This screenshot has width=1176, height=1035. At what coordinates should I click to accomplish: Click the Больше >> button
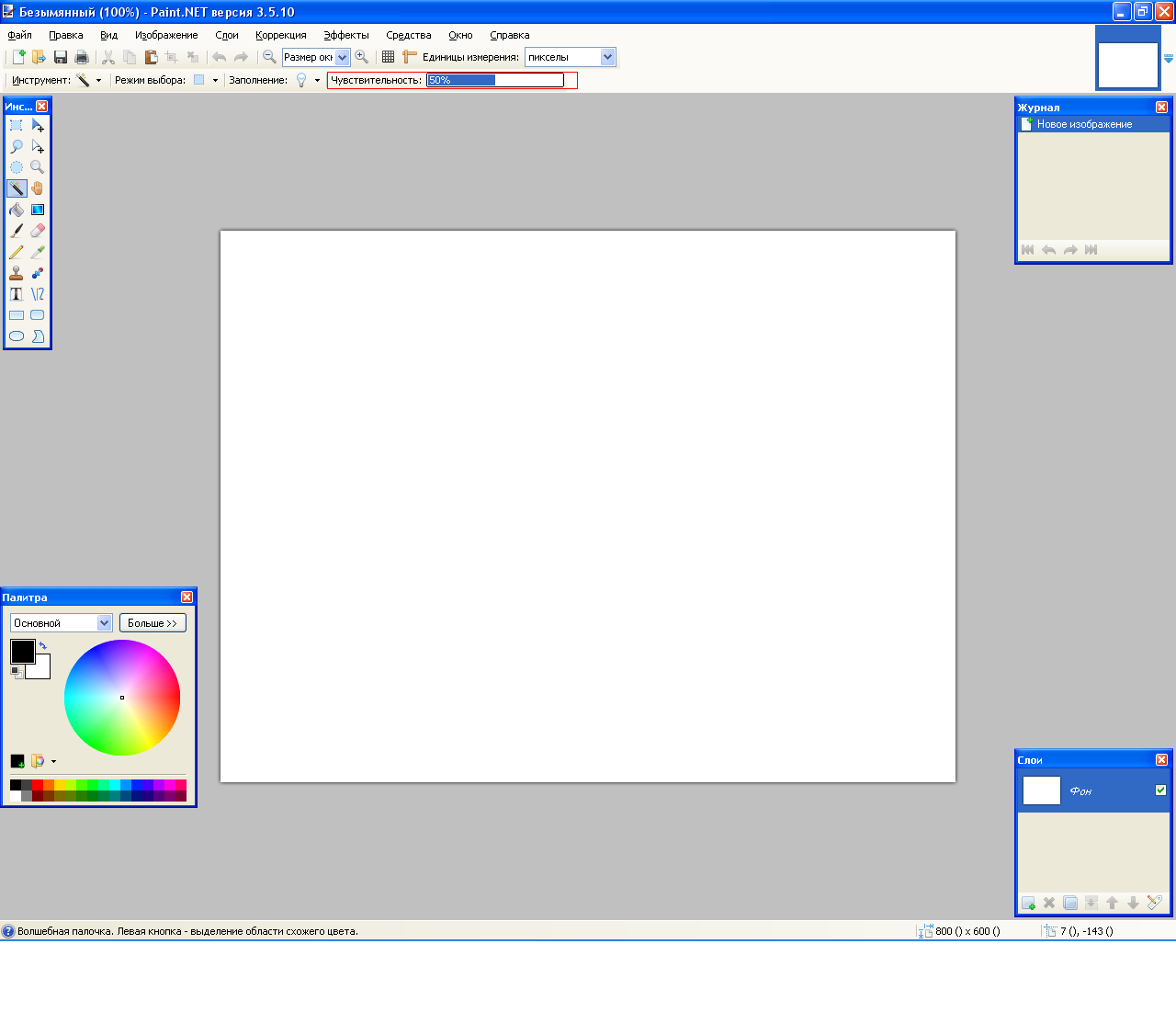(x=153, y=623)
